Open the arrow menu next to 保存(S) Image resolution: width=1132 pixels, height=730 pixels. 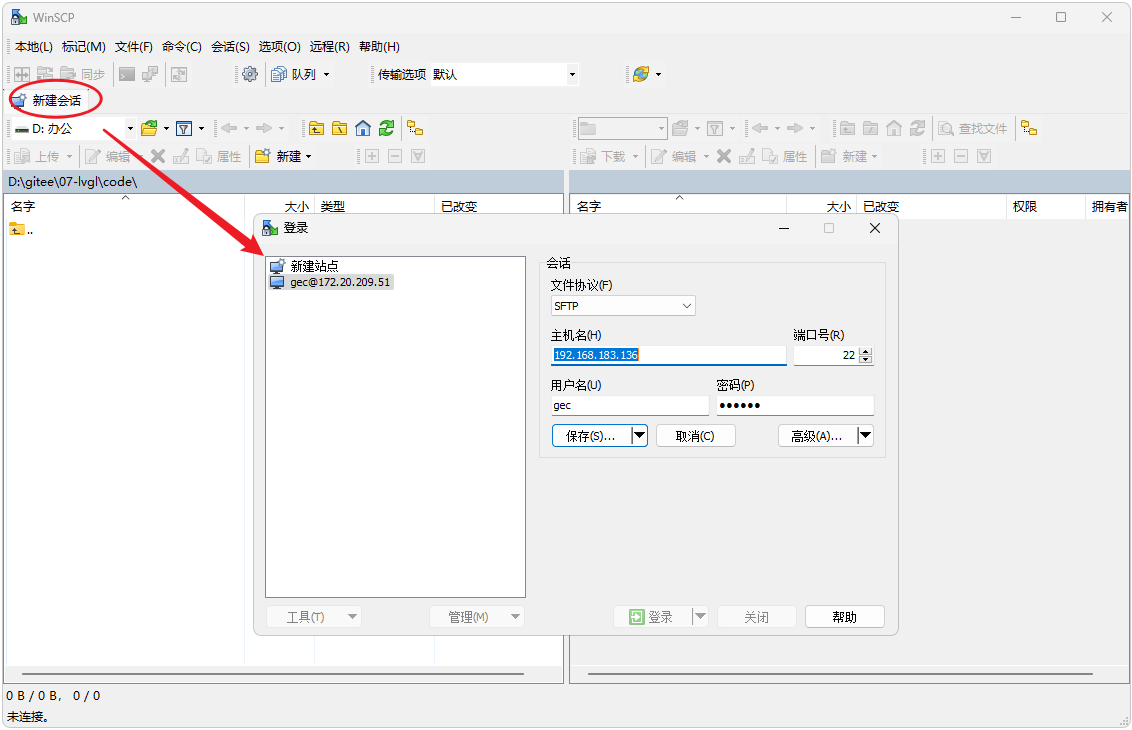click(x=639, y=435)
